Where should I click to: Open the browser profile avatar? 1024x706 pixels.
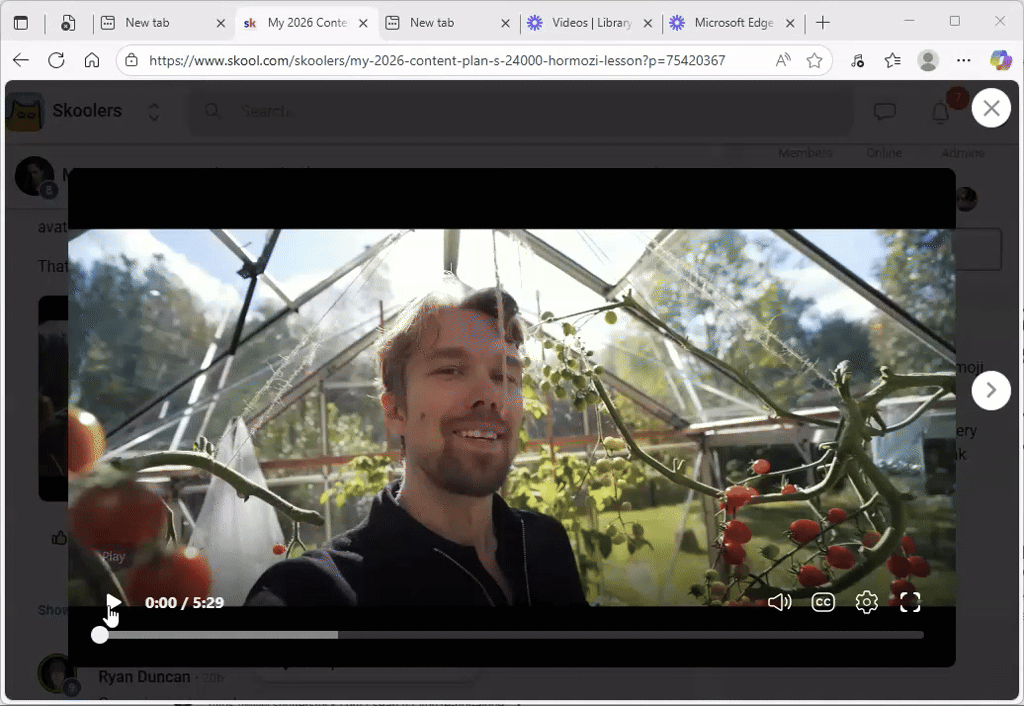pos(927,60)
